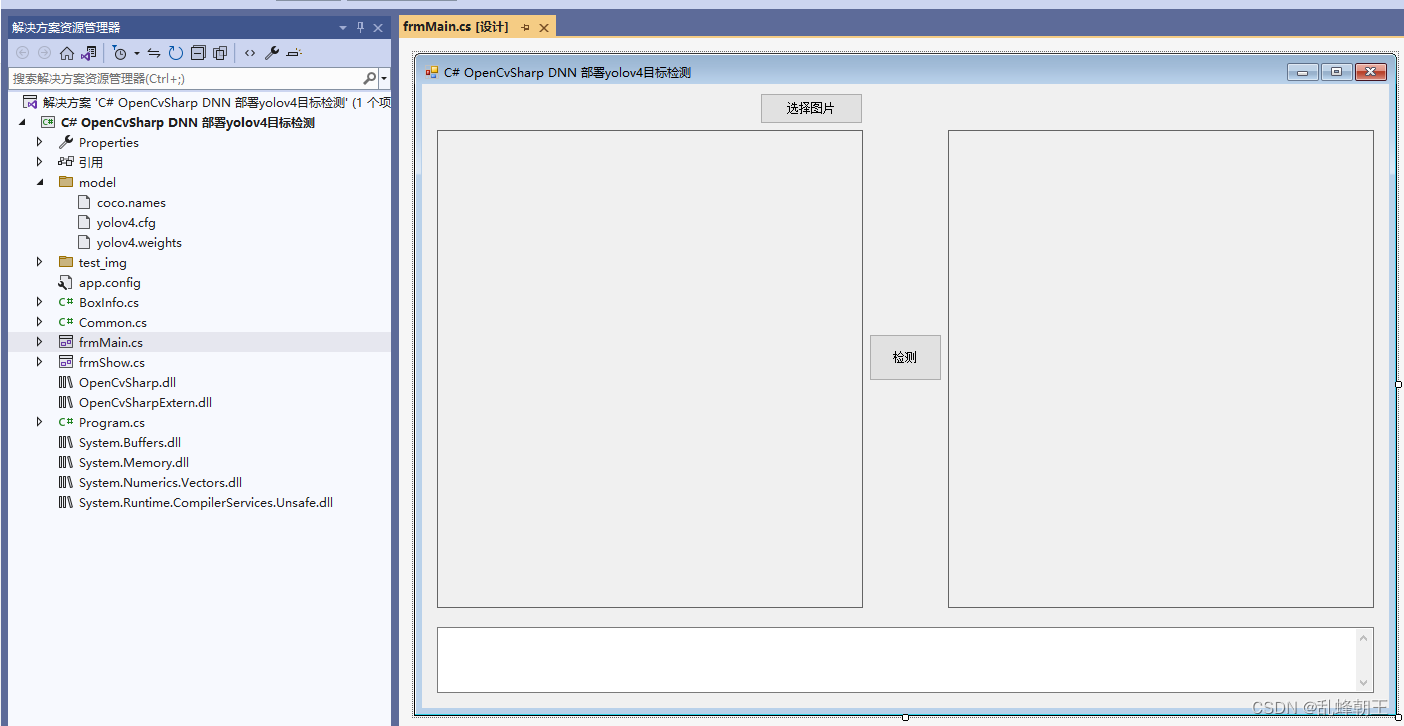Open the Solution Explorer window options dropdown

[x=343, y=28]
